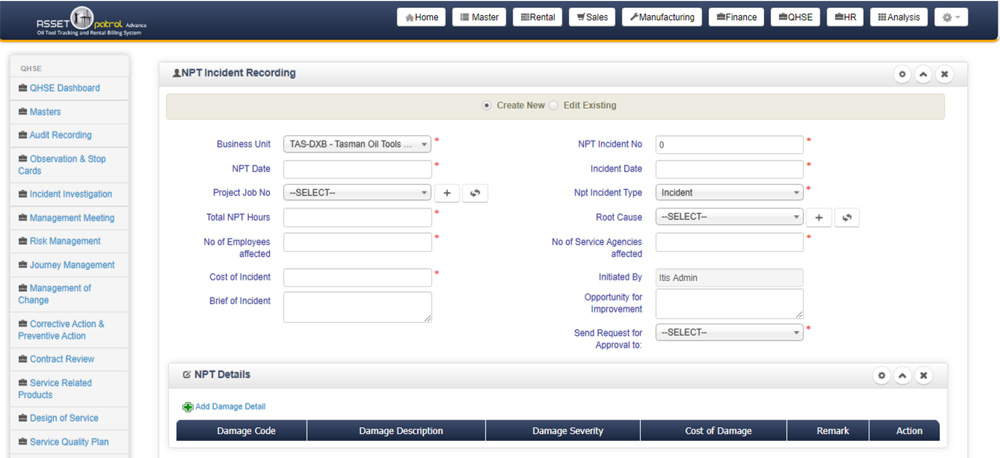The image size is (1000, 458).
Task: Click the refresh icon beside Project Job No
Action: (x=475, y=193)
